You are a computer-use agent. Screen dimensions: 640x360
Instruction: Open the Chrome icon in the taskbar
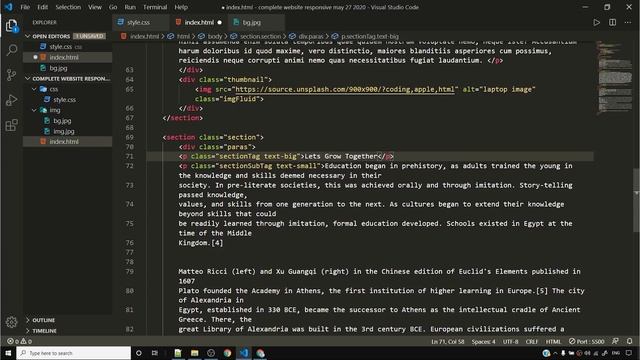(227, 353)
